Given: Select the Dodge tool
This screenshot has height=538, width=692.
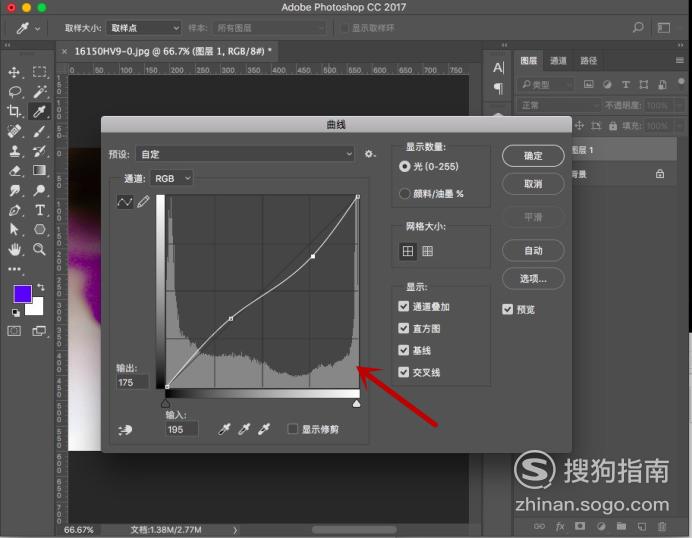Looking at the screenshot, I should coord(39,190).
